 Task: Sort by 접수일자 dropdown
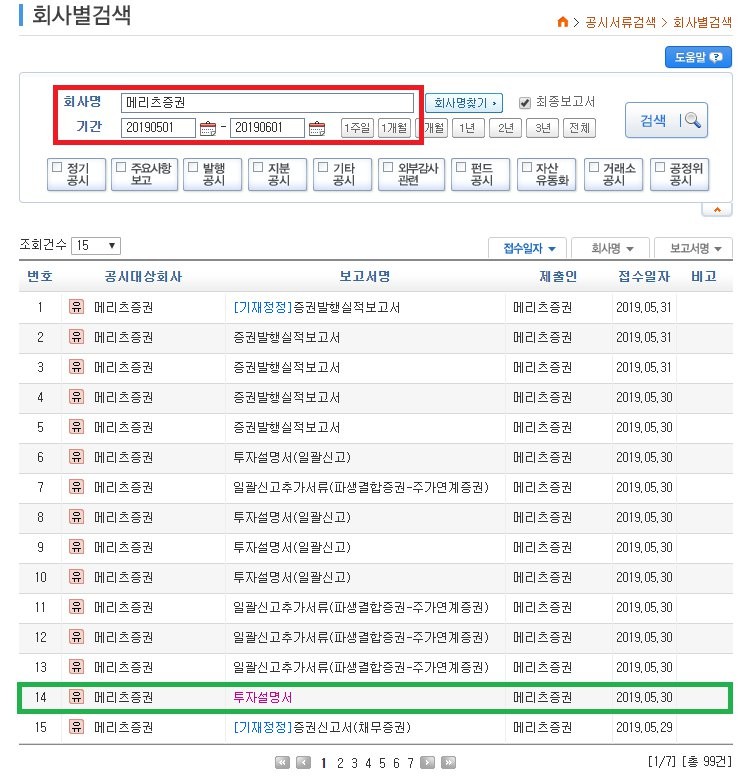pos(527,248)
